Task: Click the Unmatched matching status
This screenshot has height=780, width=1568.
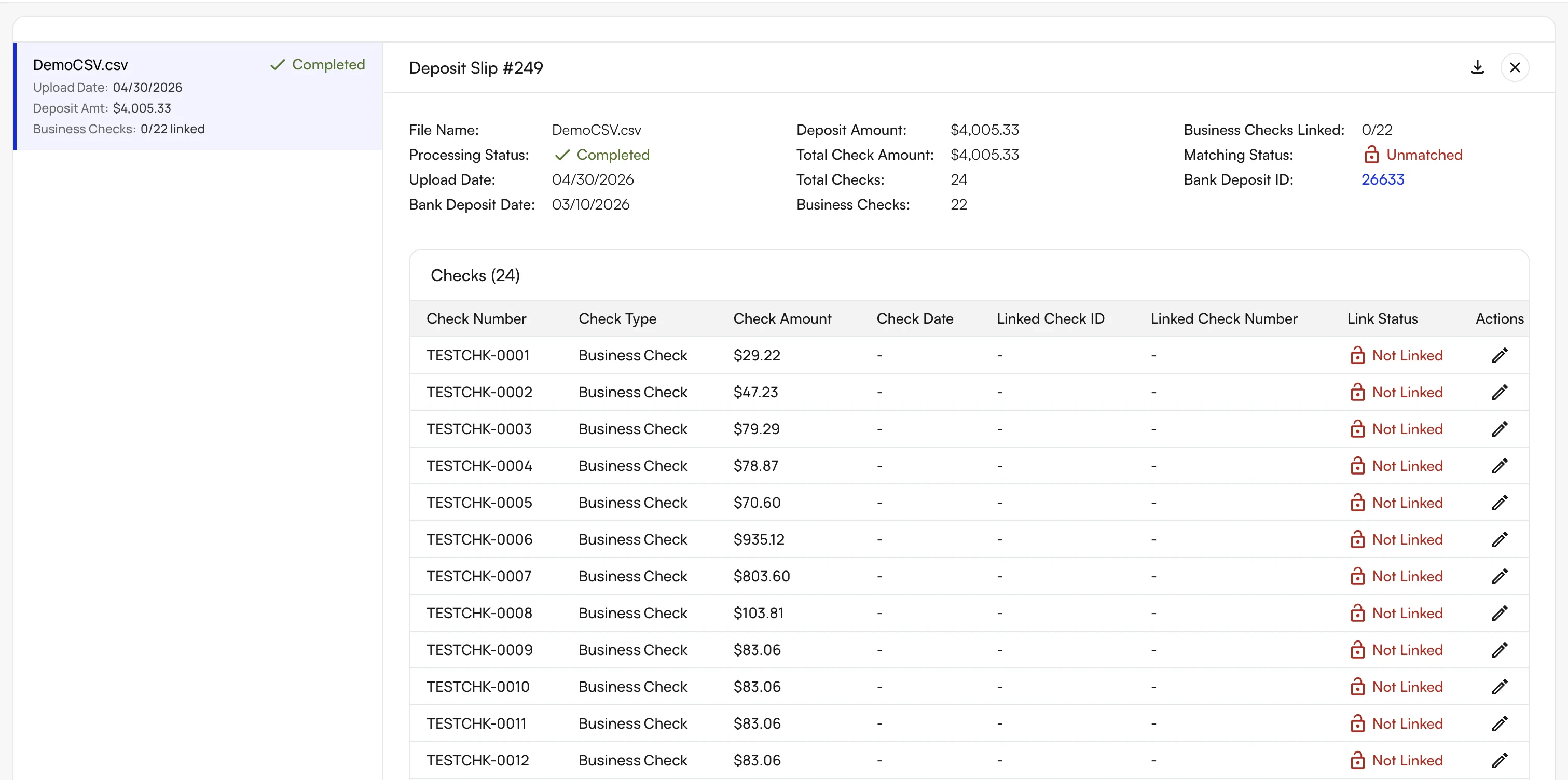Action: [1412, 155]
